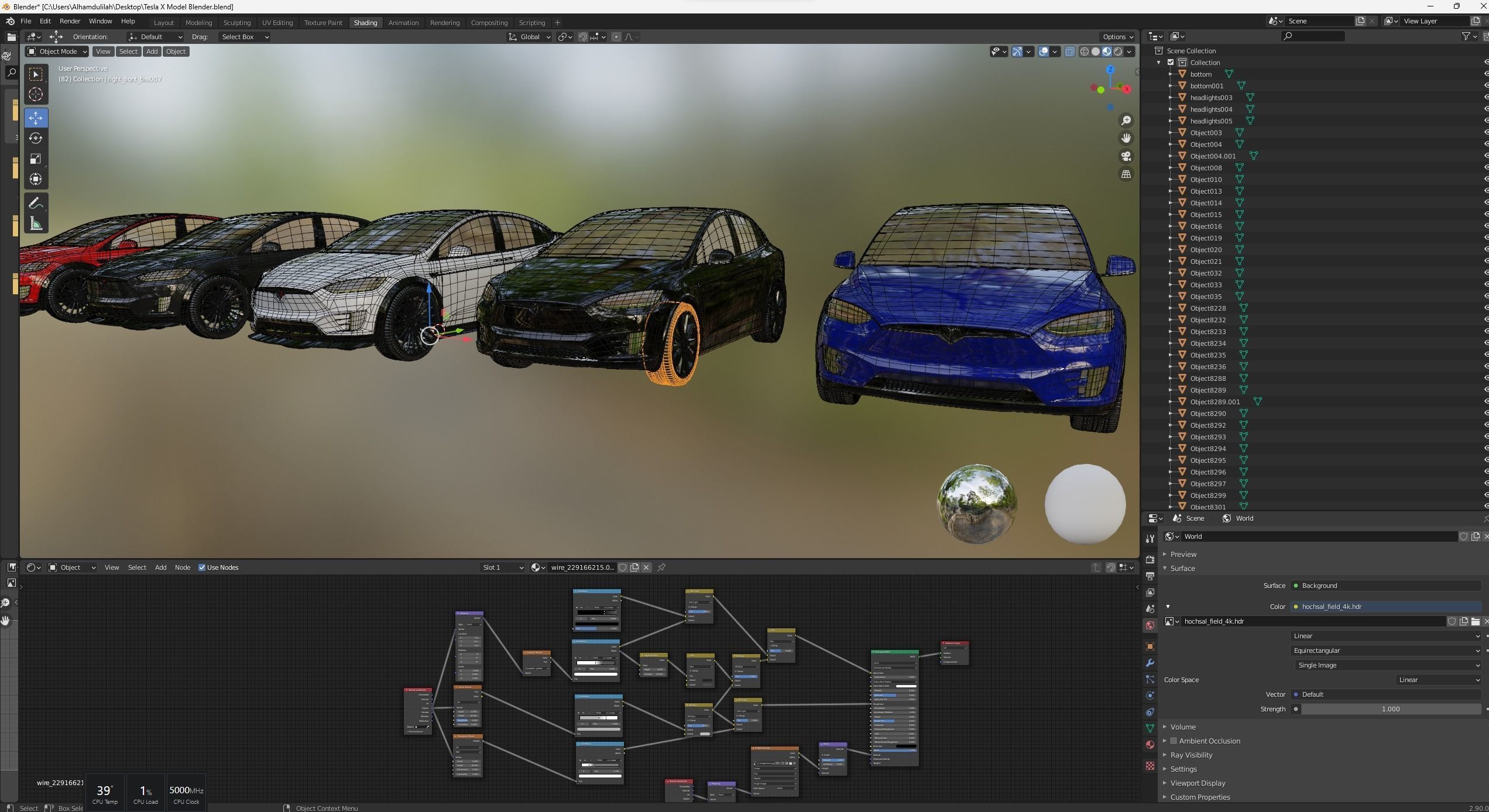
Task: Toggle X-Ray mode in viewport header
Action: pos(1069,51)
